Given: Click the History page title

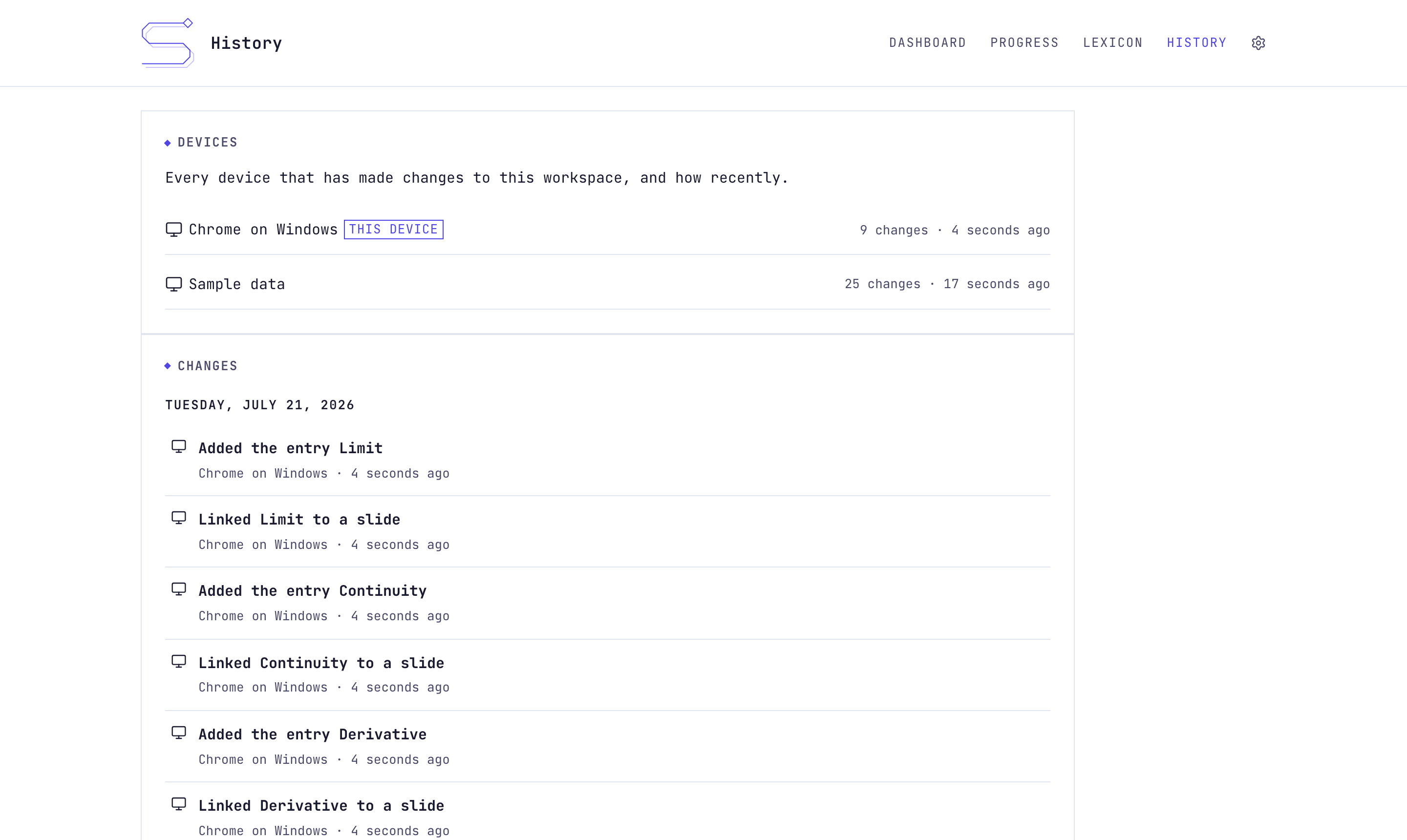Looking at the screenshot, I should tap(246, 43).
